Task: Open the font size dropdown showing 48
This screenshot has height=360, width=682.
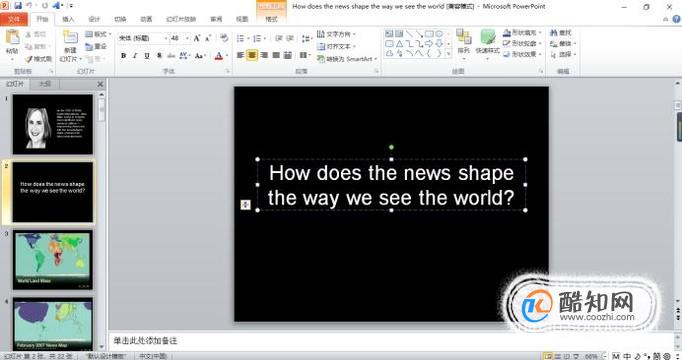Action: pyautogui.click(x=180, y=38)
